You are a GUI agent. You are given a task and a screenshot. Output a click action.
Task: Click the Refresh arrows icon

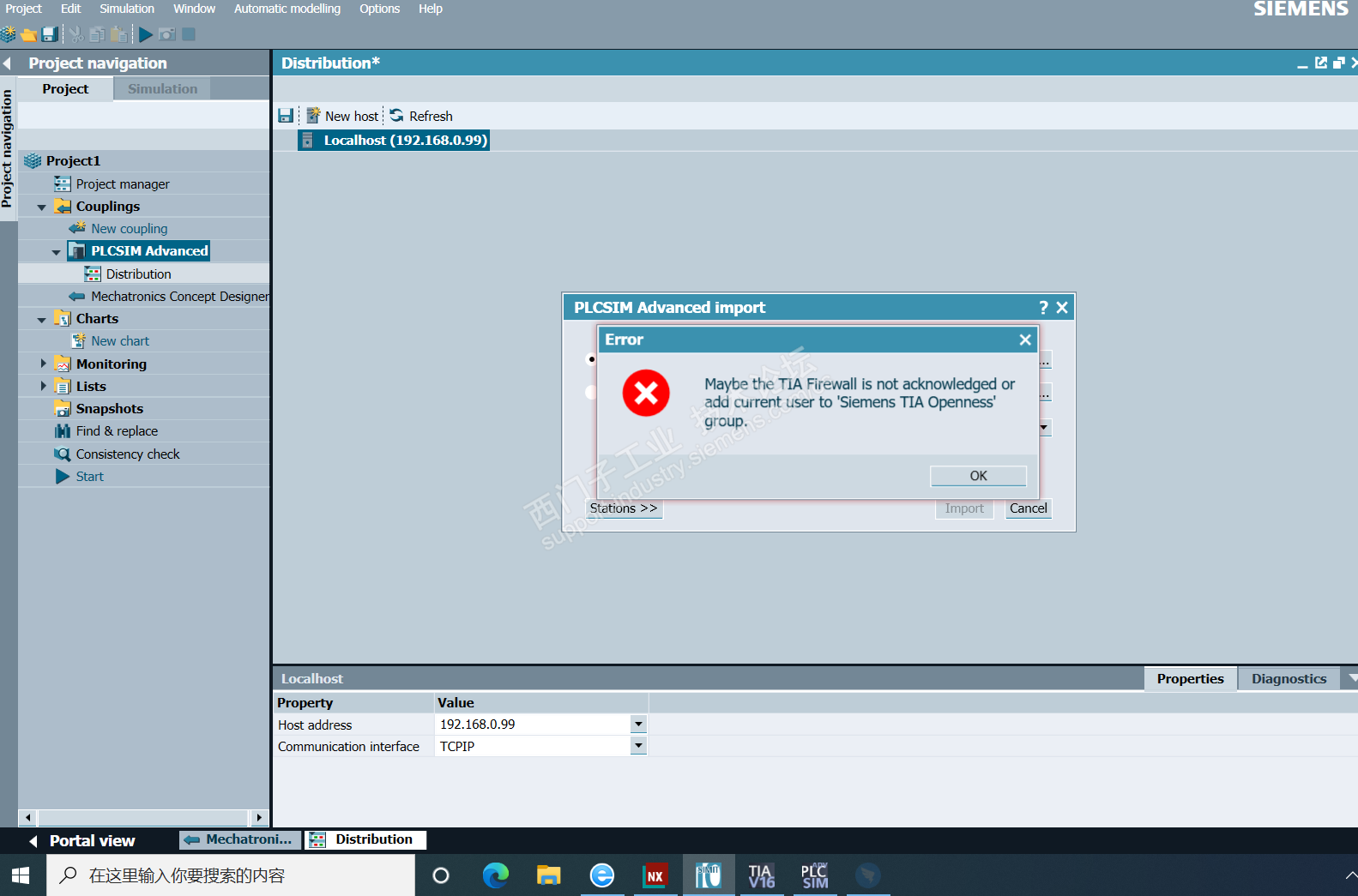396,116
